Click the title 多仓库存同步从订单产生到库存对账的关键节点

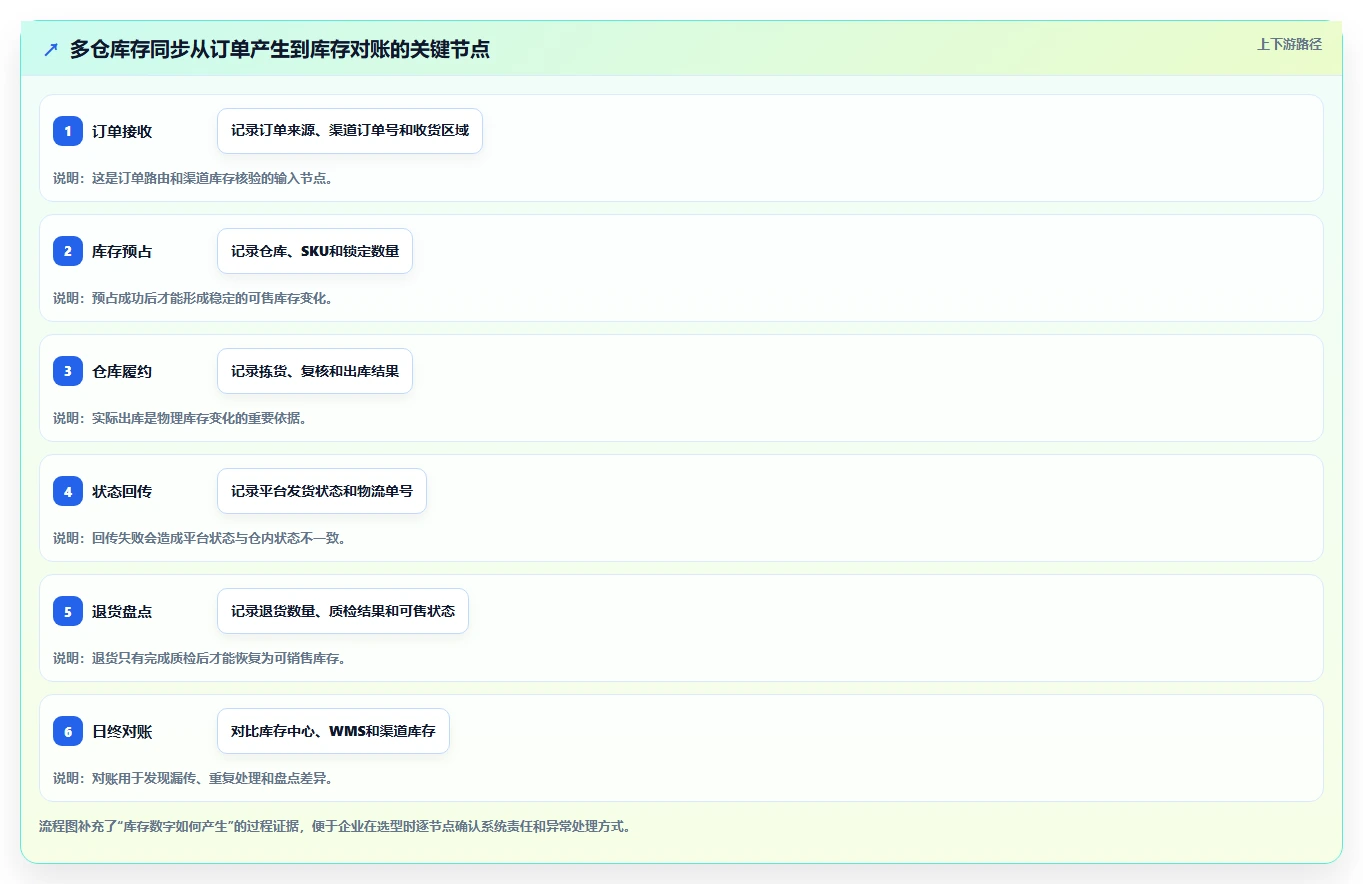point(280,49)
